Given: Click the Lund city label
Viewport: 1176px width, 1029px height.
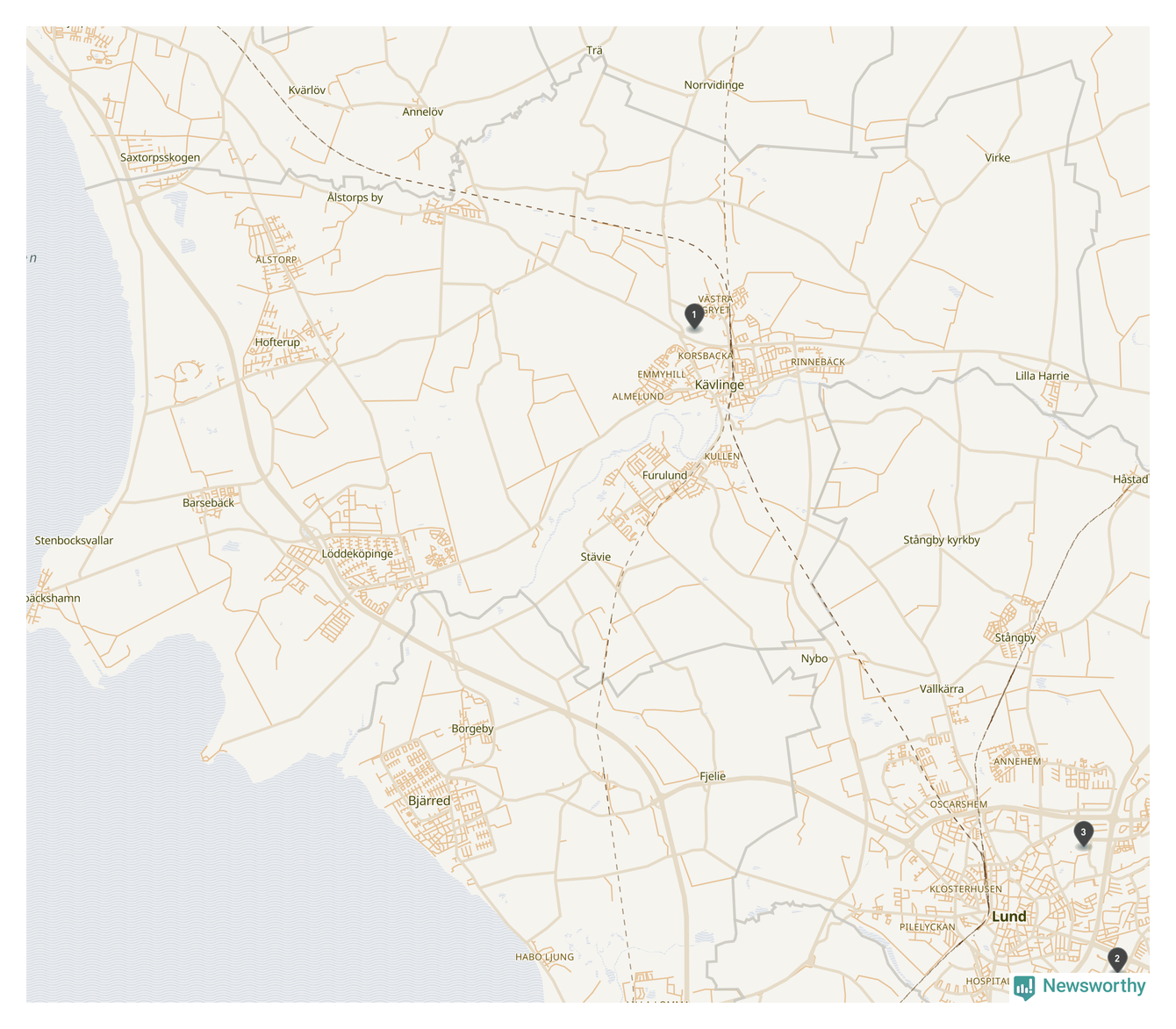Looking at the screenshot, I should click(1008, 916).
